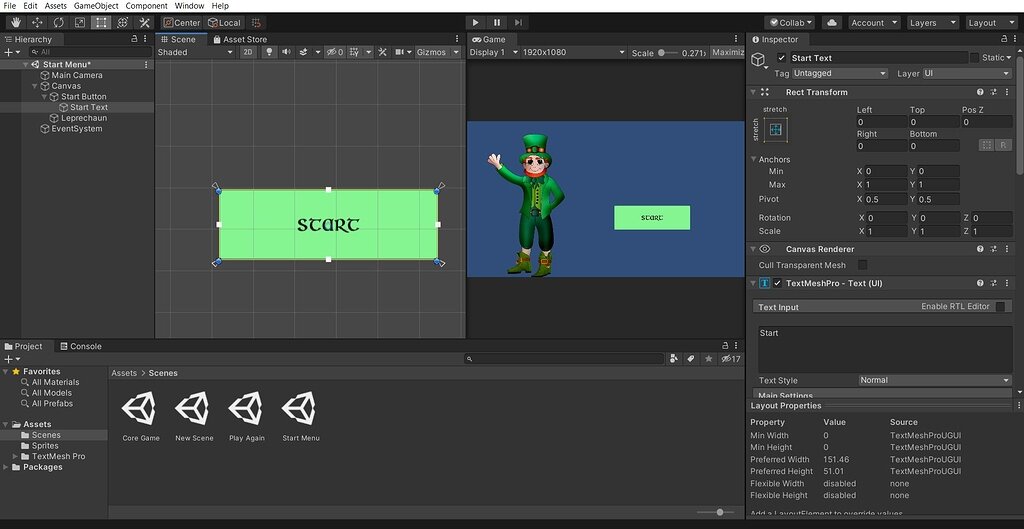Open Tag Untagged dropdown

coord(840,73)
